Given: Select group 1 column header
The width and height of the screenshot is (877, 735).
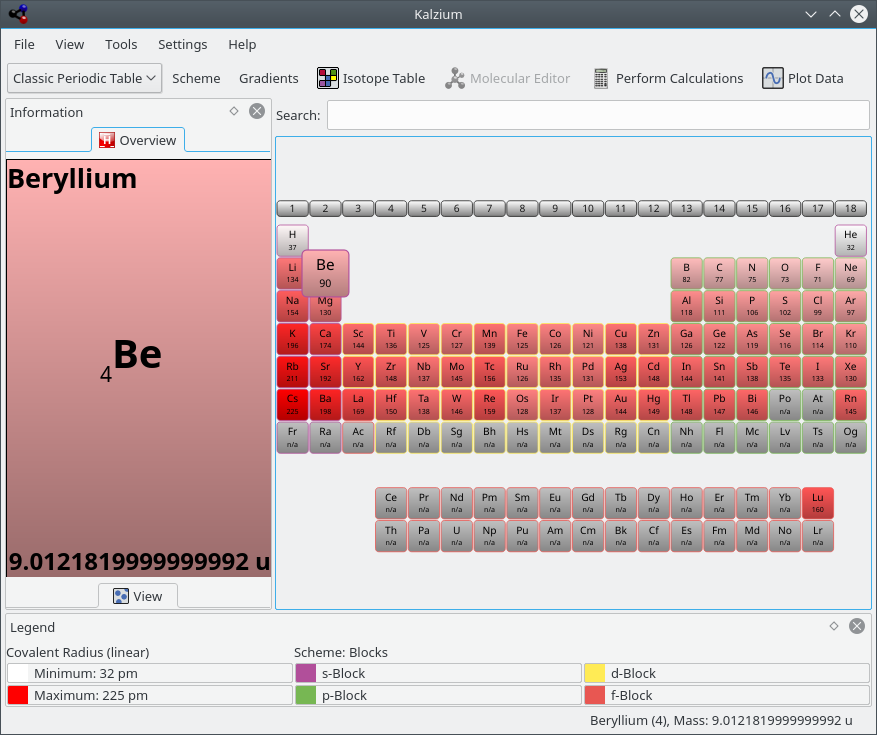Looking at the screenshot, I should pos(293,209).
